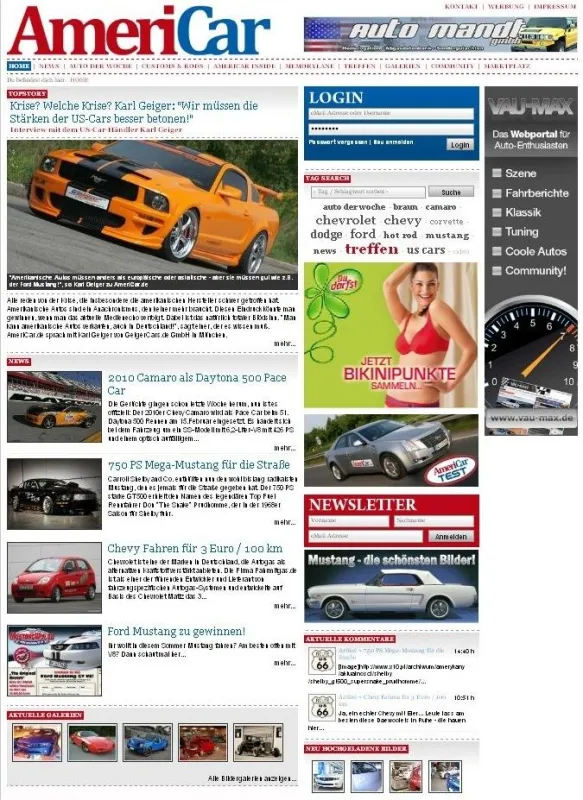The image size is (583, 800).
Task: Click mehr under the topstory text
Action: tap(285, 344)
